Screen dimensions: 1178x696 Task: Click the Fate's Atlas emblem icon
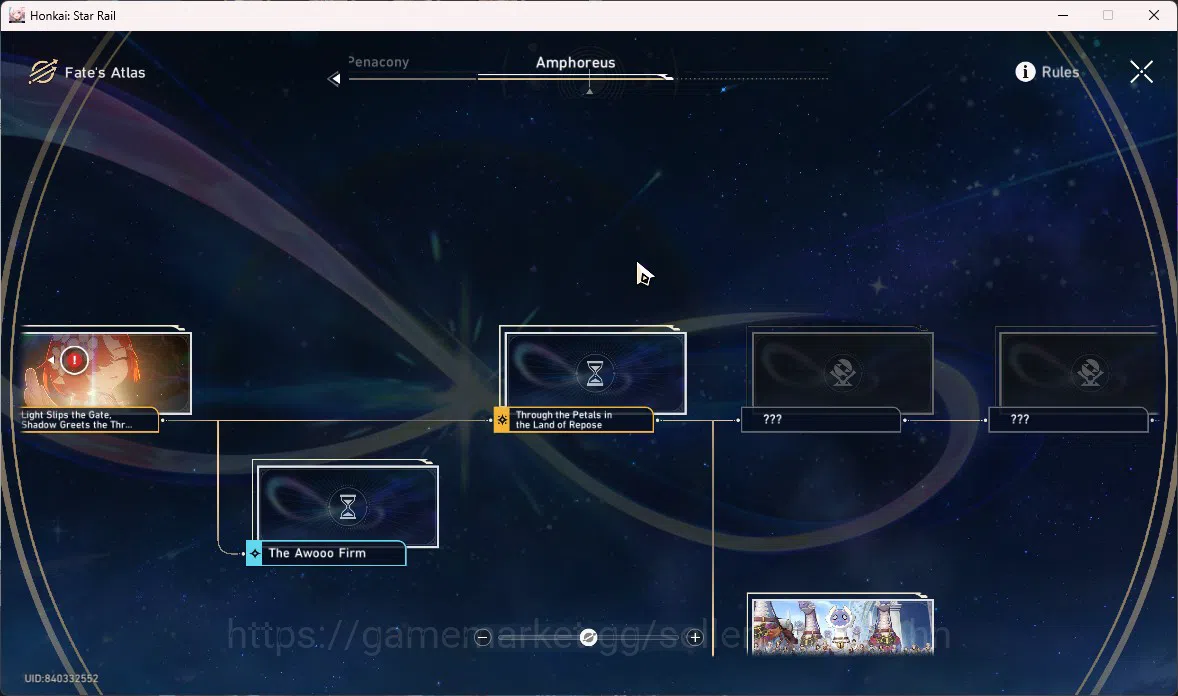point(43,72)
